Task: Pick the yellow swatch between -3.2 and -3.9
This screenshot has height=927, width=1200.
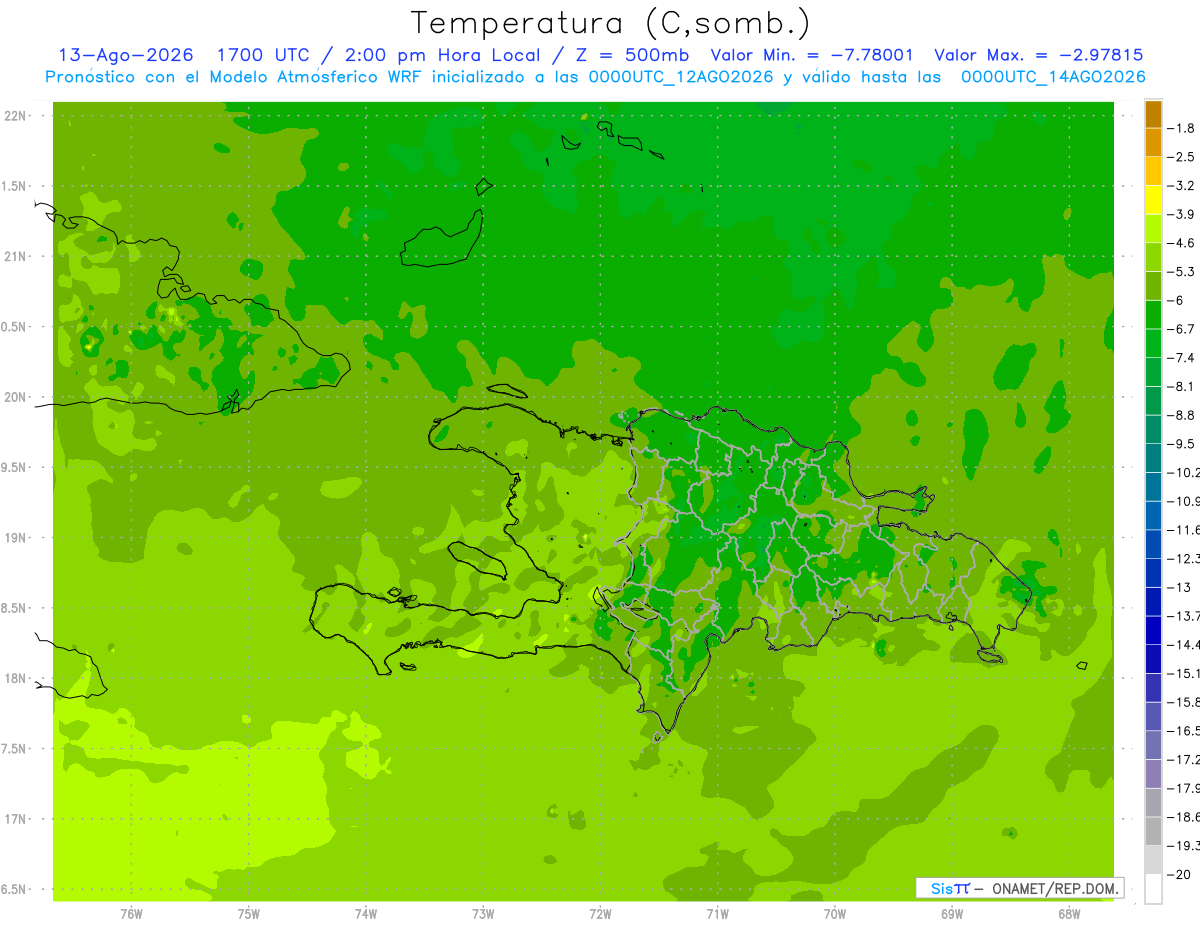Action: (1153, 200)
